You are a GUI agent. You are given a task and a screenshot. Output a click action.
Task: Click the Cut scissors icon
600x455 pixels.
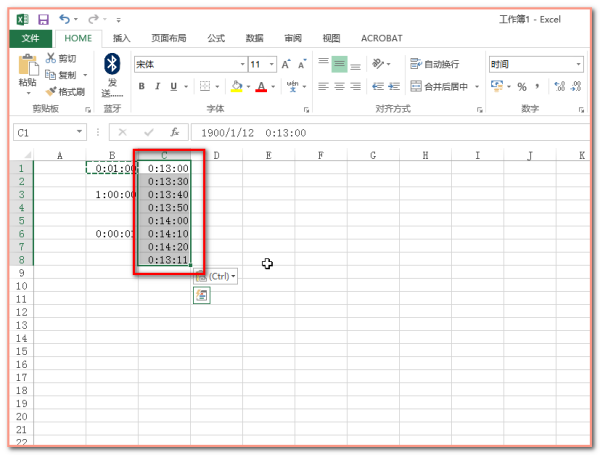(x=52, y=59)
